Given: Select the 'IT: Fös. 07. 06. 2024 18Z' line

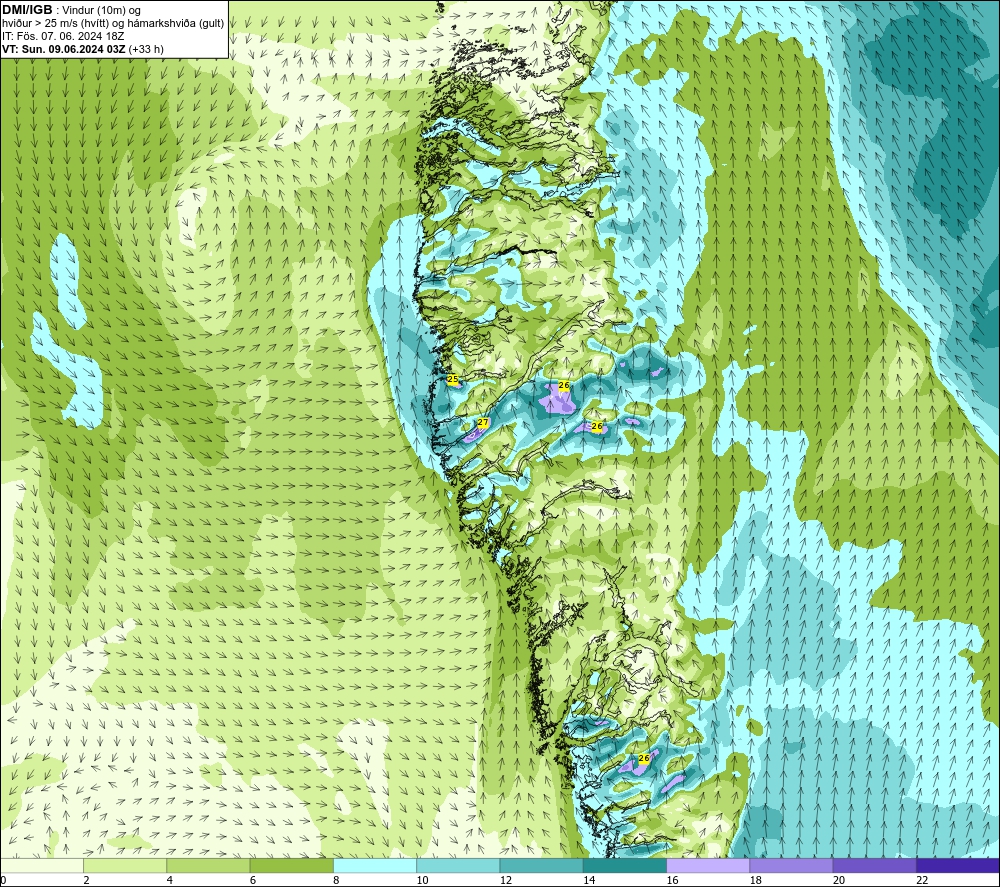Looking at the screenshot, I should [63, 36].
